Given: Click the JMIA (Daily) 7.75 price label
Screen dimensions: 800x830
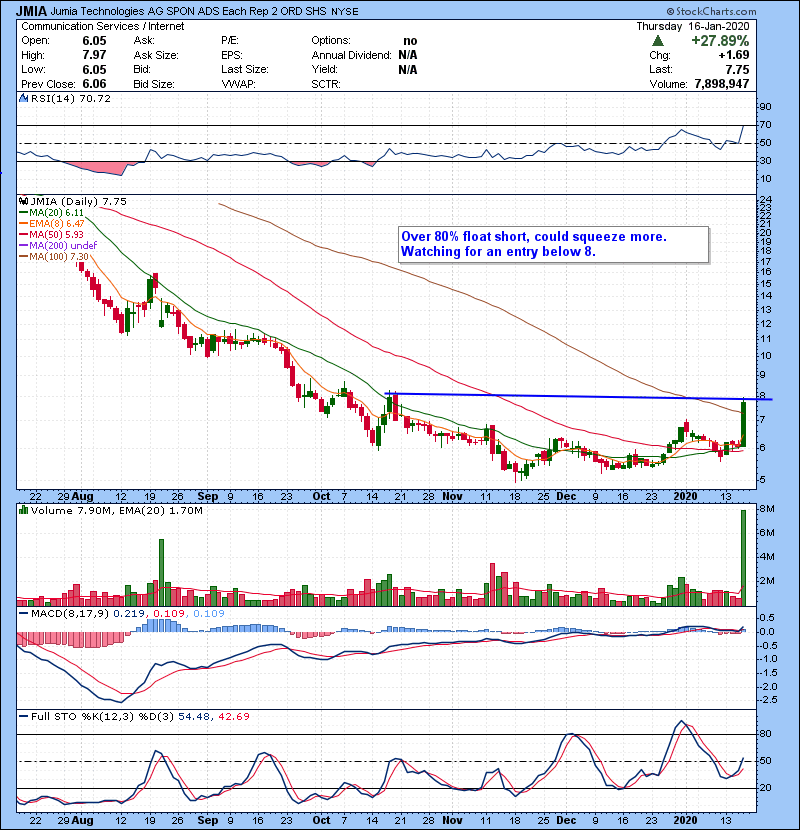Looking at the screenshot, I should tap(78, 201).
